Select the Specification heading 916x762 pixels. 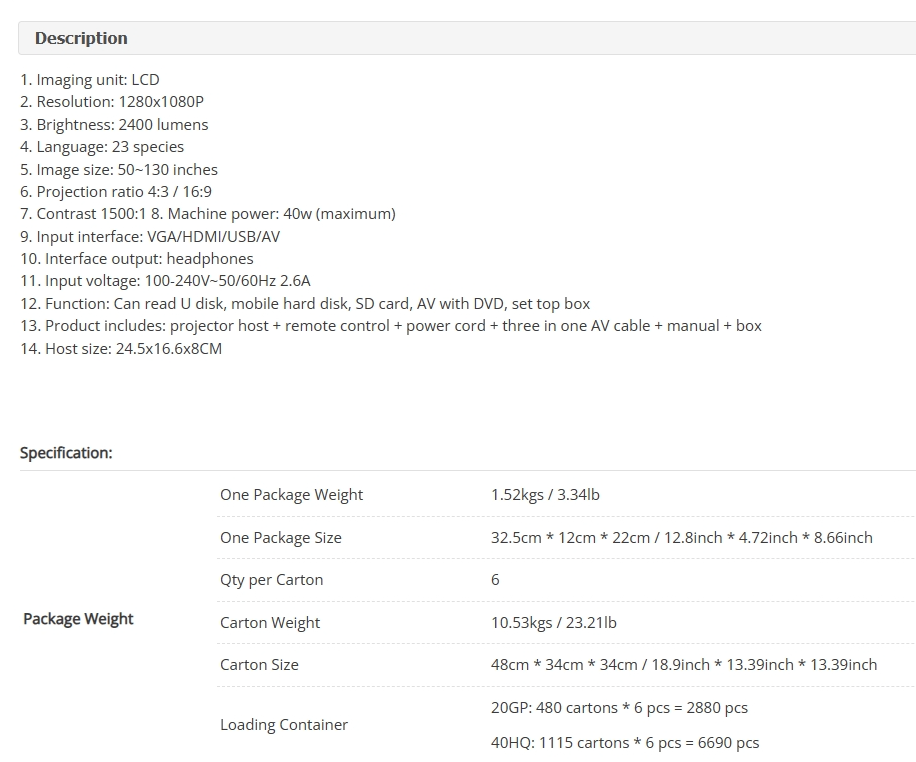coord(66,453)
